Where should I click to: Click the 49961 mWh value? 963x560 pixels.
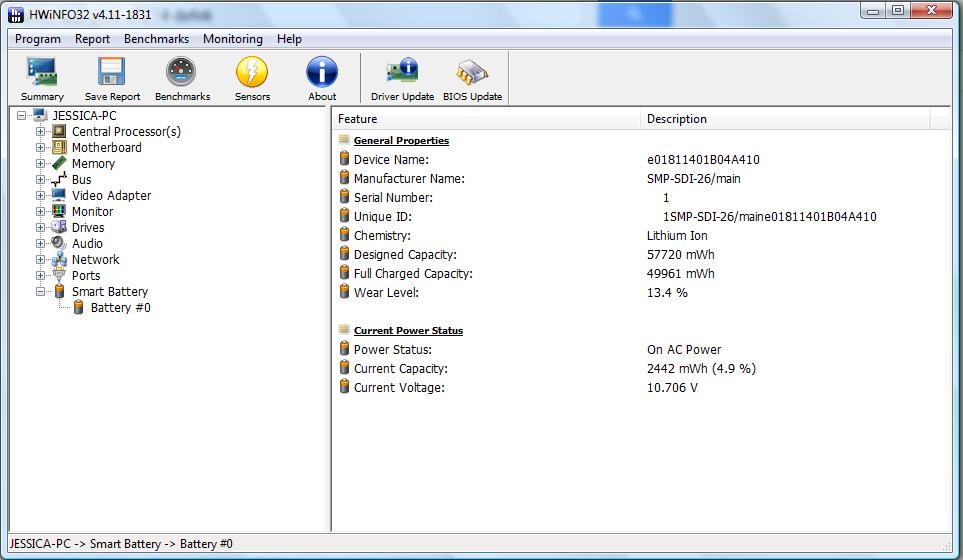tap(680, 273)
